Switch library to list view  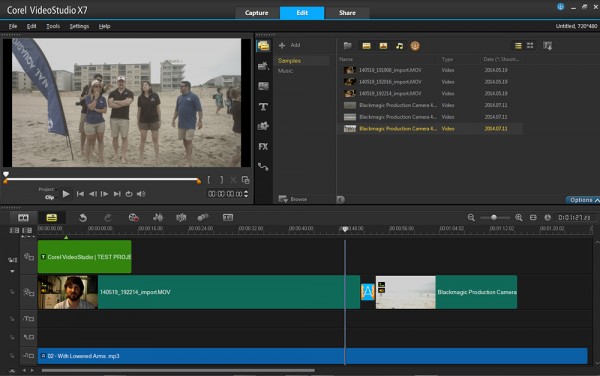[518, 46]
